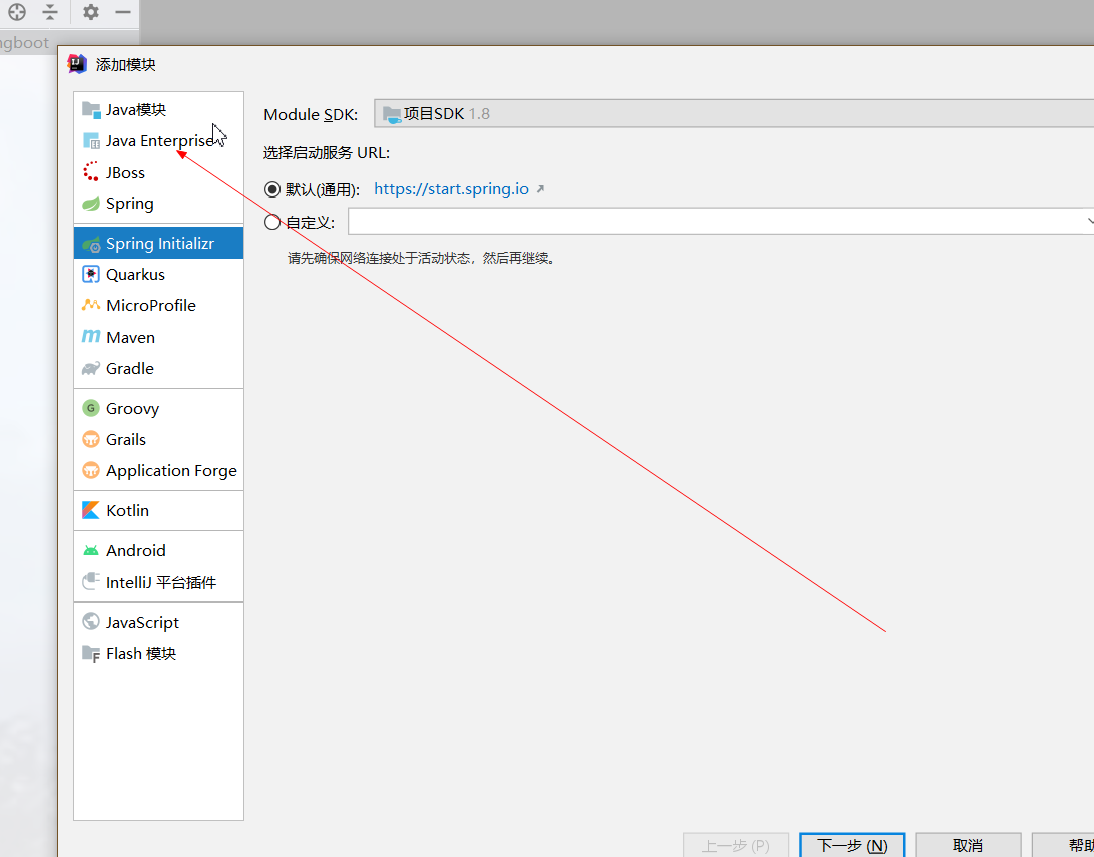This screenshot has height=857, width=1094.
Task: Select the Application Forge icon
Action: coord(91,470)
